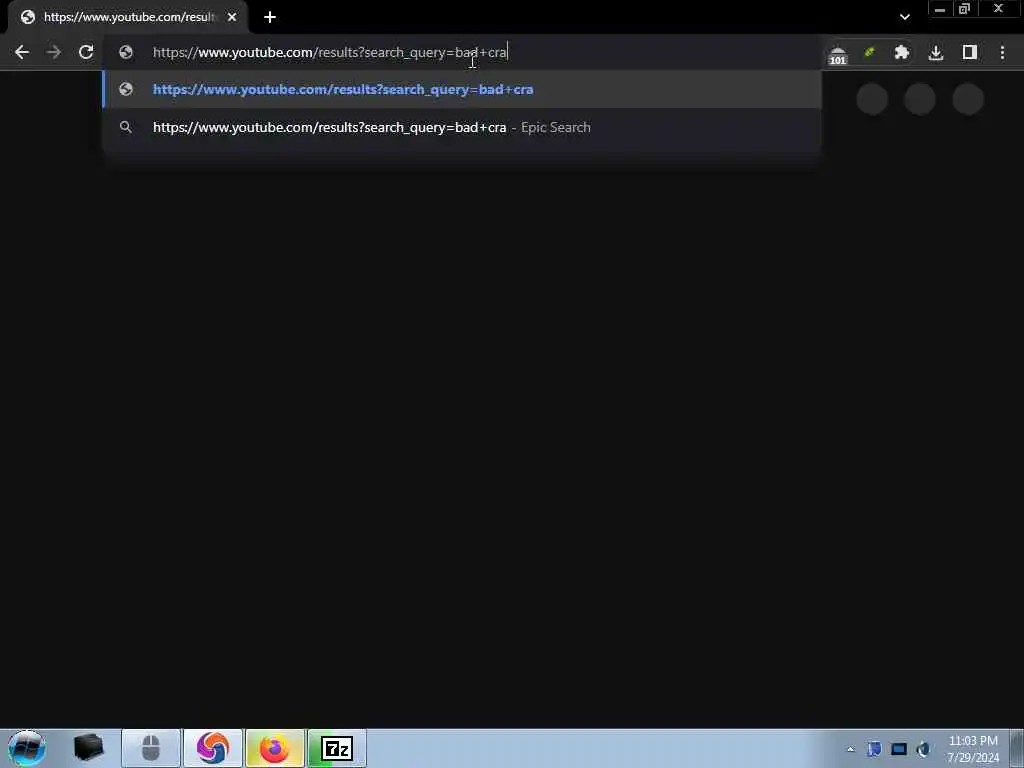Screen dimensions: 1024x768
Task: Click the magnifier icon in second suggestion
Action: pyautogui.click(x=126, y=127)
